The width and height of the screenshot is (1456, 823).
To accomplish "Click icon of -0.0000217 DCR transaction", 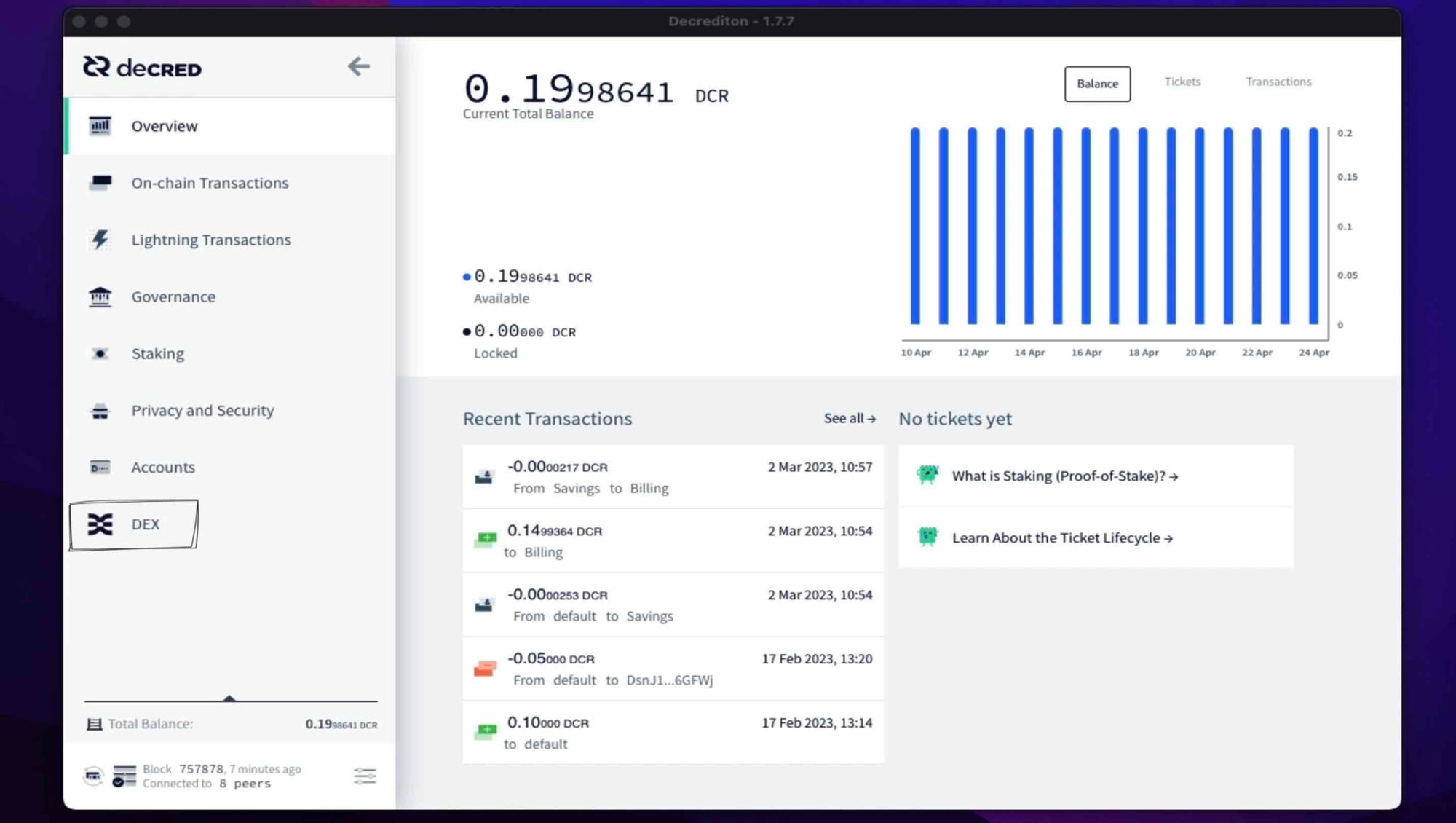I will [484, 477].
